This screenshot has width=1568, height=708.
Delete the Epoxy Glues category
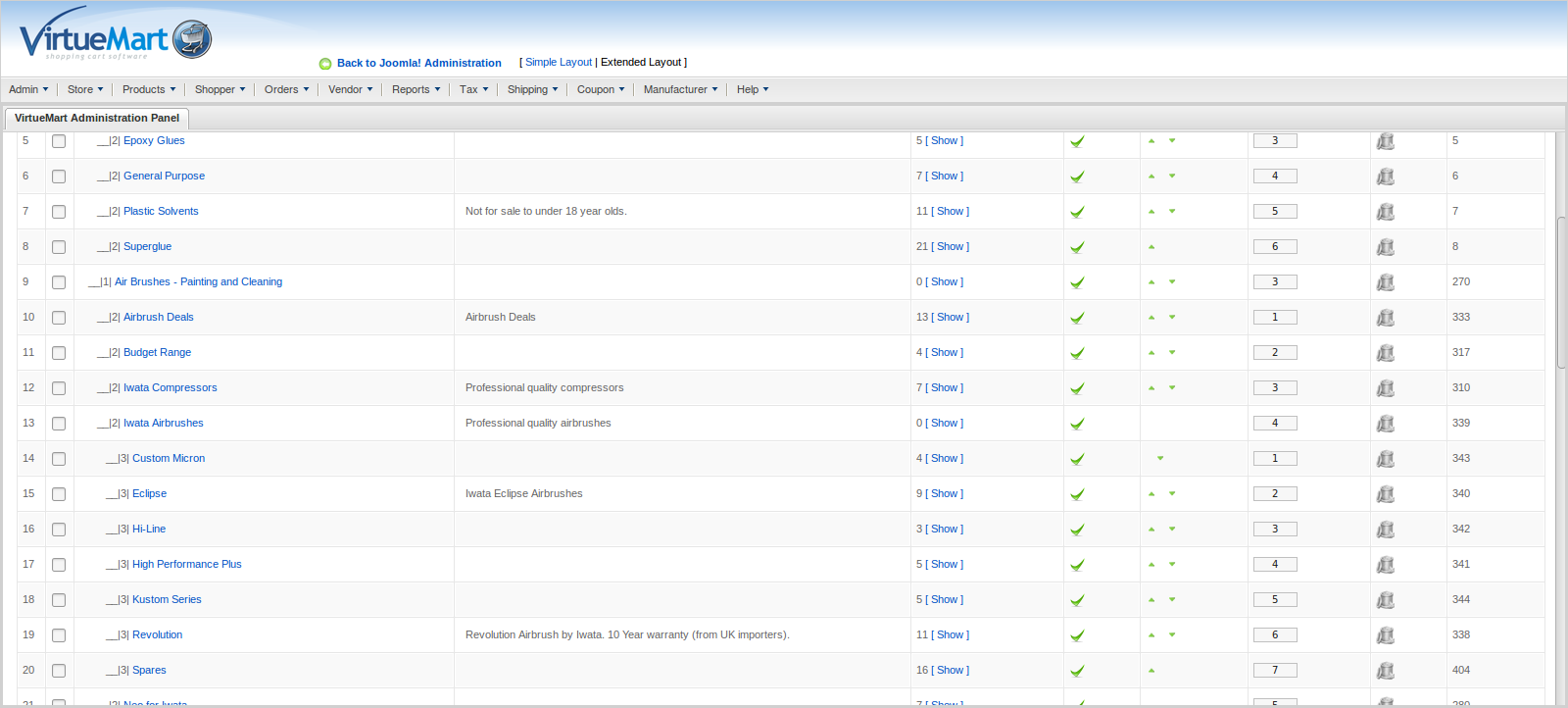point(1386,141)
